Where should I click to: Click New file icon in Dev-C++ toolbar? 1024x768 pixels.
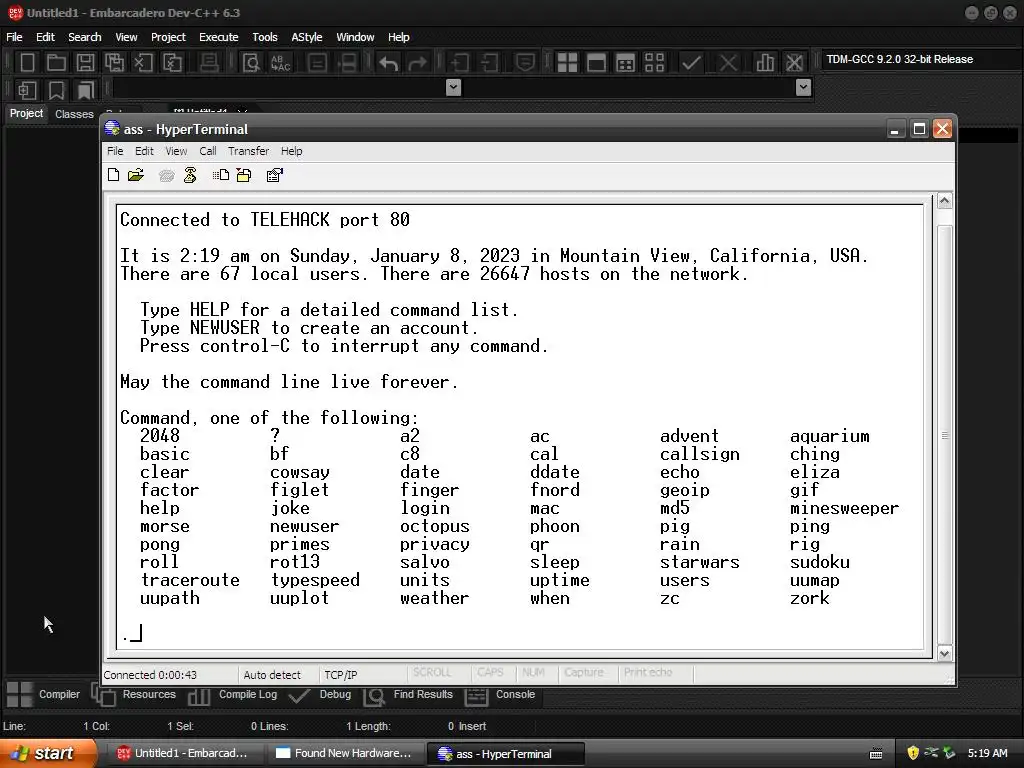[x=27, y=63]
